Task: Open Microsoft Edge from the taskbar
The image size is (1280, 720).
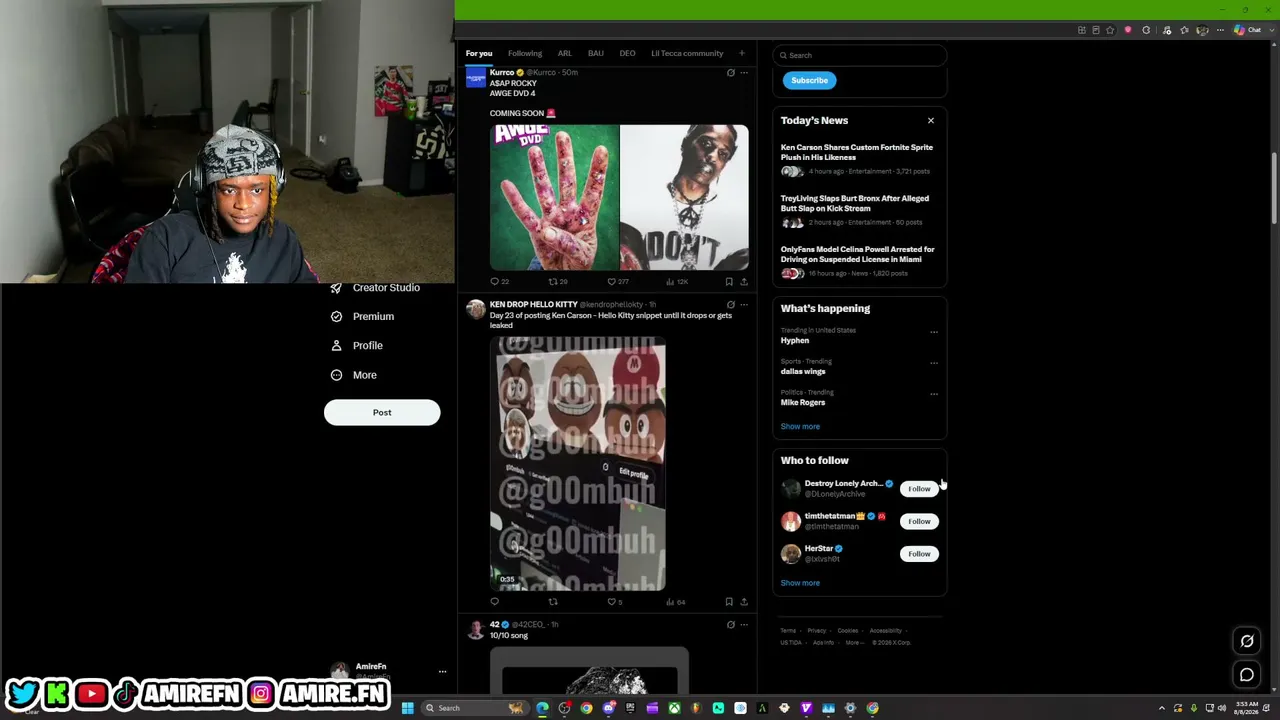Action: [542, 708]
